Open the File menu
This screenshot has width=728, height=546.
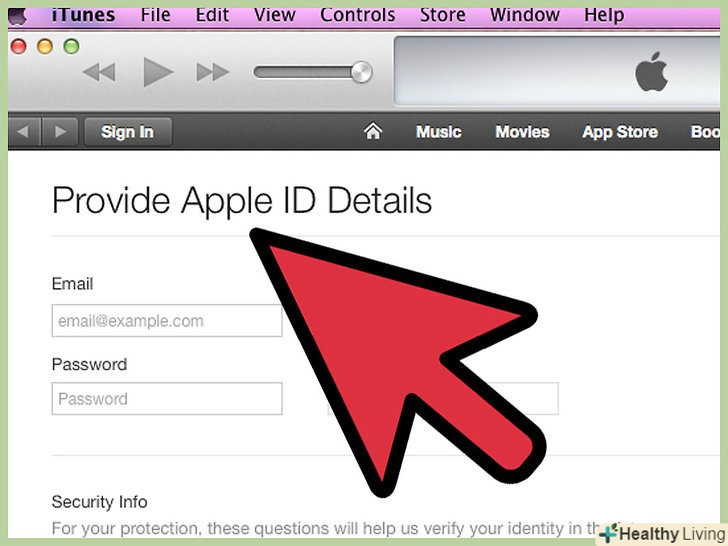[x=156, y=15]
